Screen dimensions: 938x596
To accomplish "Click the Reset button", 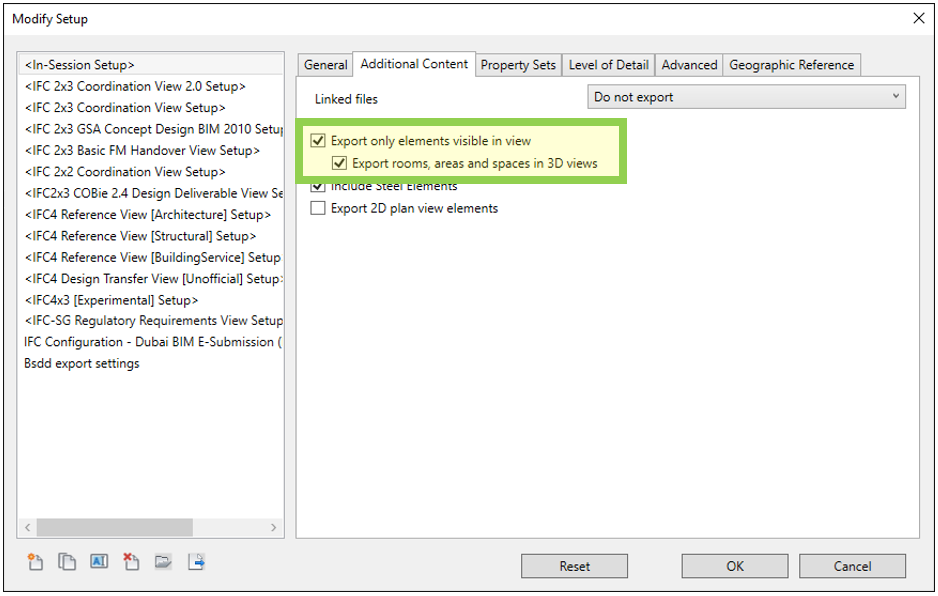I will point(574,566).
